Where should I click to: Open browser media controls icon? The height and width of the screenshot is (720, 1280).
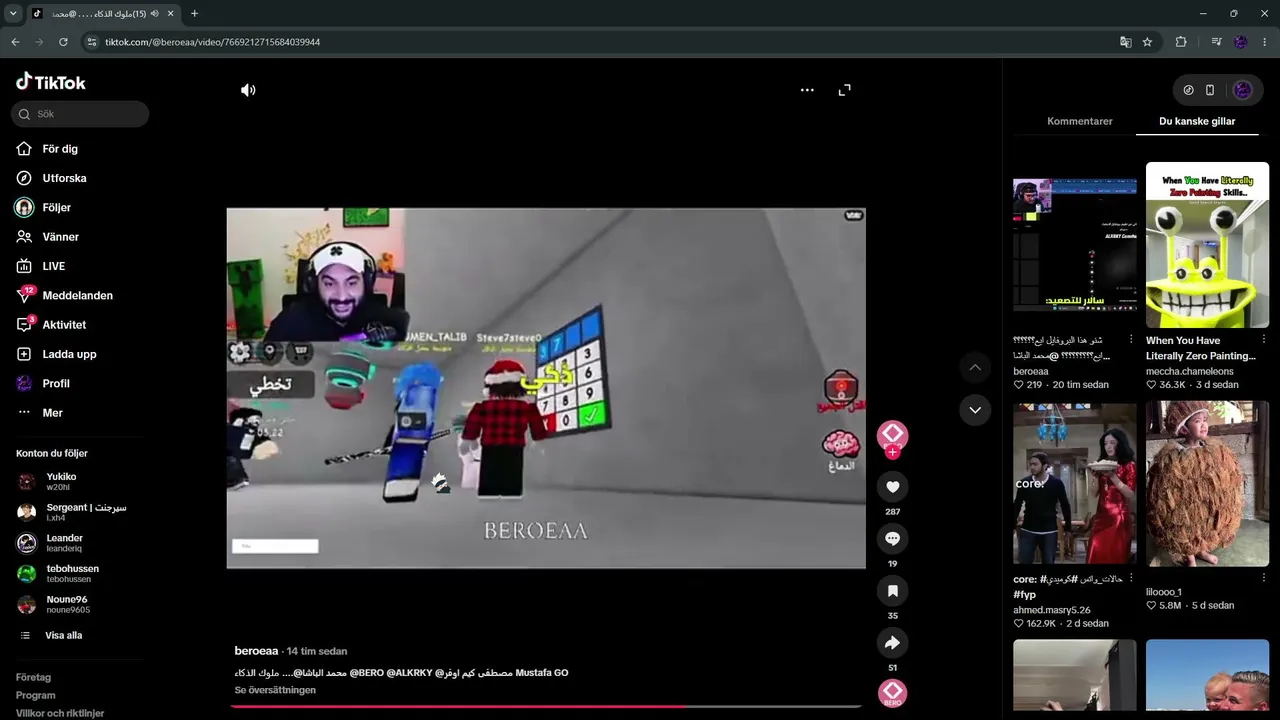click(1216, 42)
